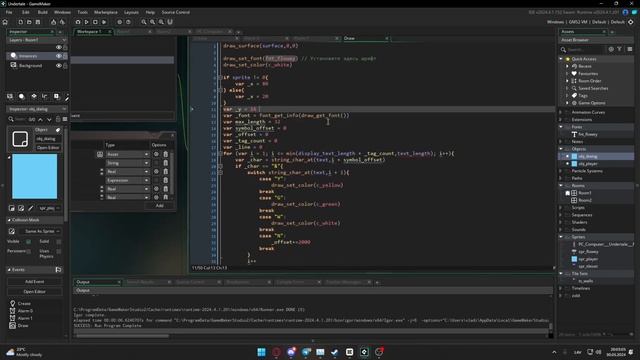Run the game with the play icon
The width and height of the screenshot is (640, 360).
tap(87, 22)
